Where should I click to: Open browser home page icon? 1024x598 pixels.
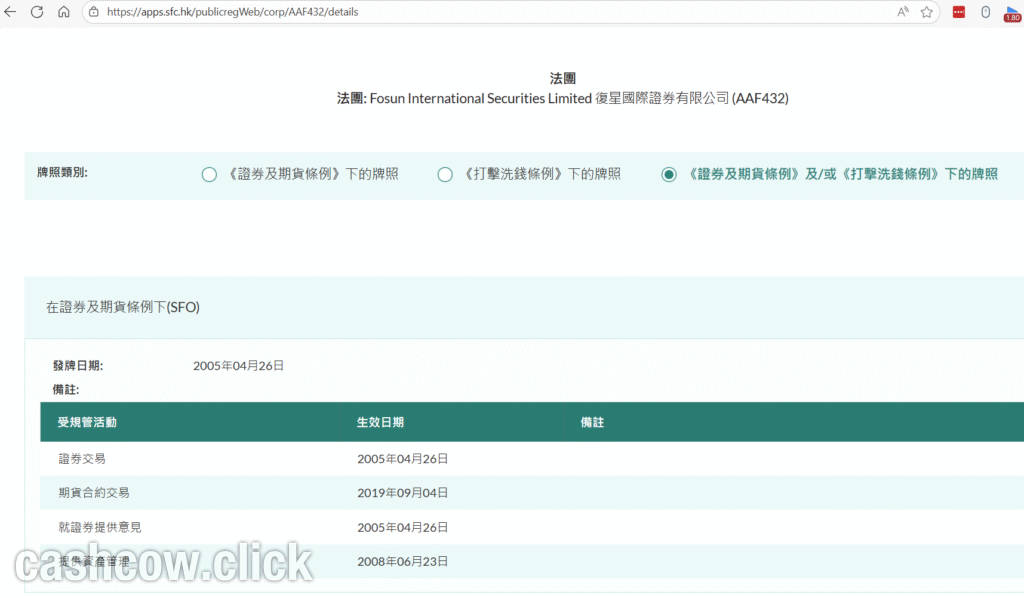(63, 12)
